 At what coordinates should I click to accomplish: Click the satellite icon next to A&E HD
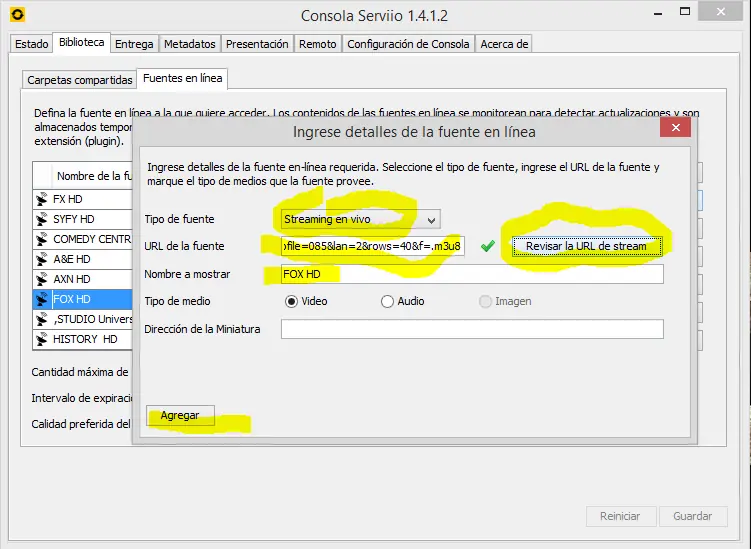point(42,259)
